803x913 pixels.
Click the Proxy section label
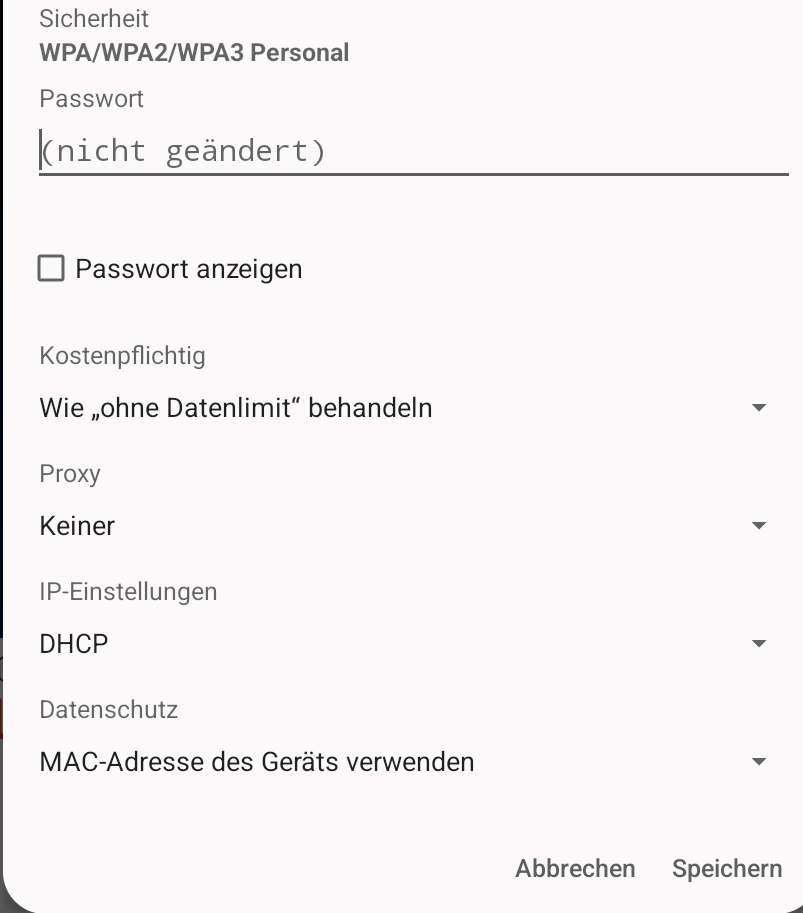point(70,473)
